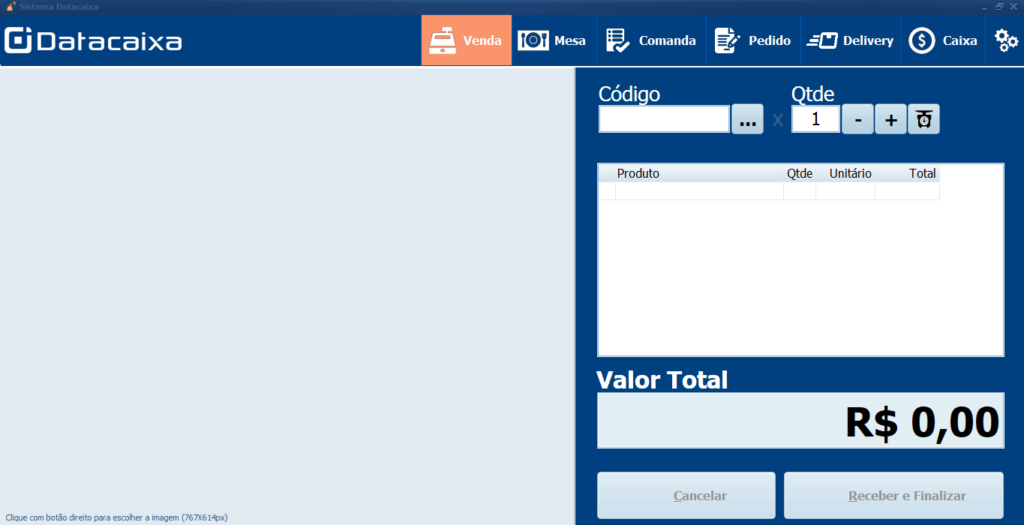Viewport: 1024px width, 525px height.
Task: Go to the Pedido tab
Action: (753, 40)
